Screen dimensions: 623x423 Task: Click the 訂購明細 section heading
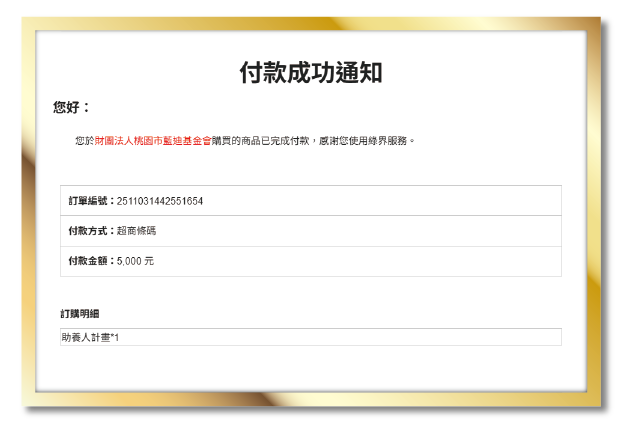(x=80, y=314)
